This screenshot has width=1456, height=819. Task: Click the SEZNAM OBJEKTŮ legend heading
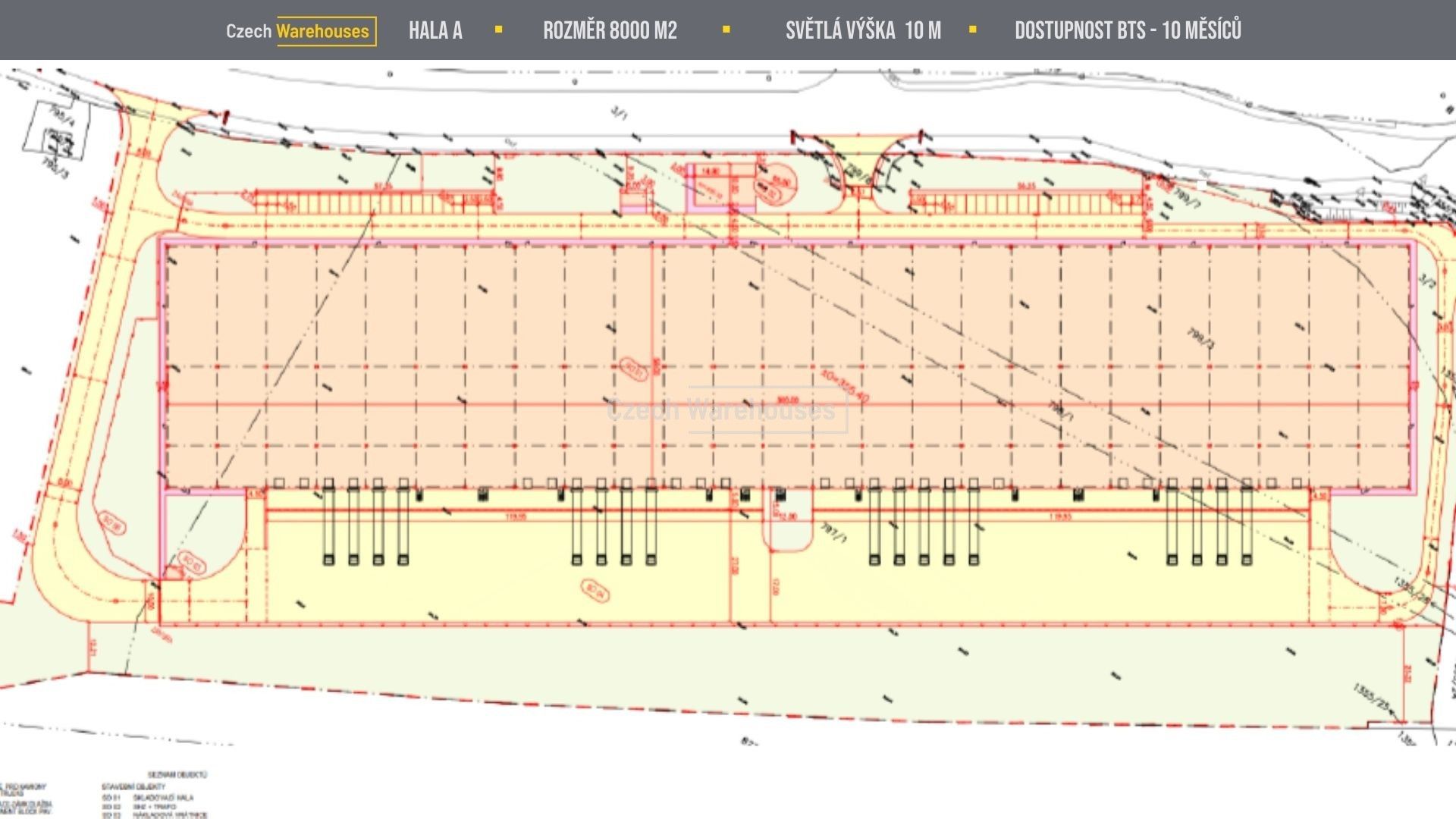click(x=177, y=775)
